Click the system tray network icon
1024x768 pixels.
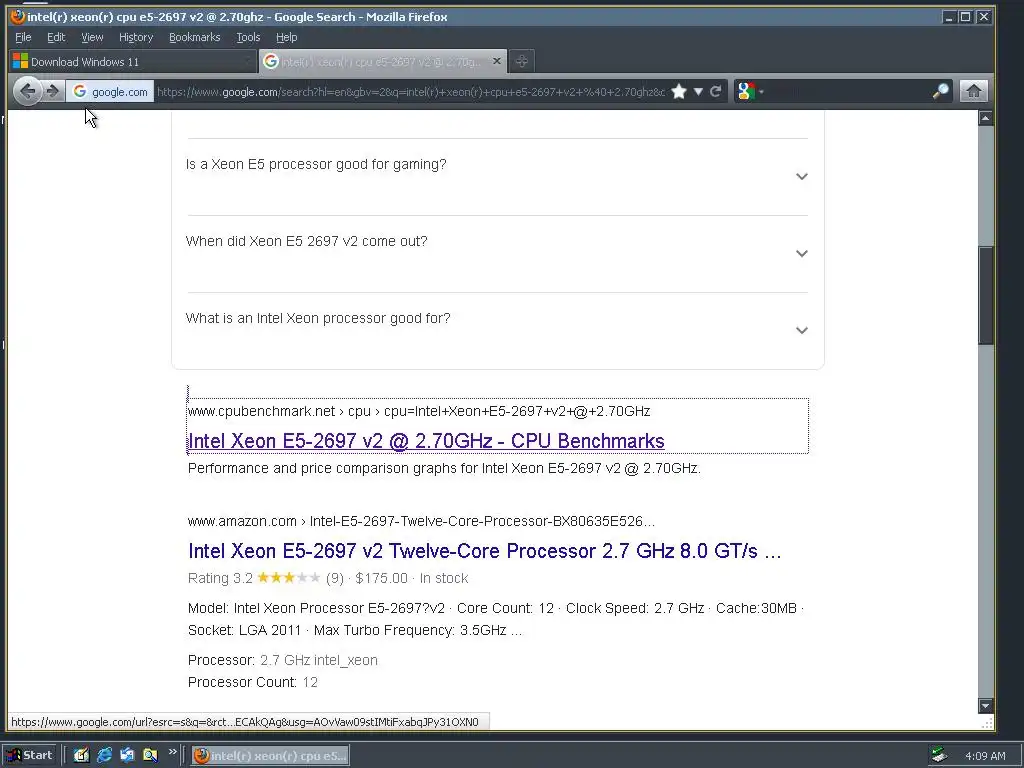click(x=939, y=756)
